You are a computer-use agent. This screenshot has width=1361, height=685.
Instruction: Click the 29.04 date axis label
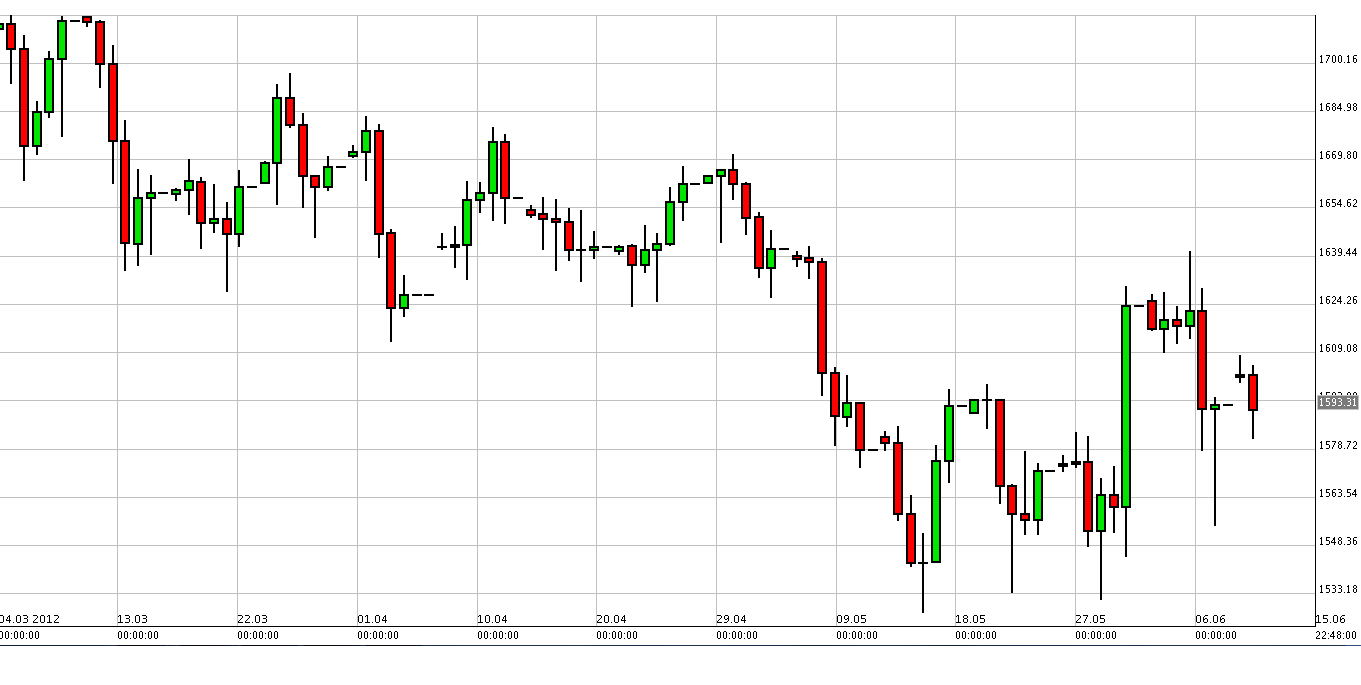[731, 619]
